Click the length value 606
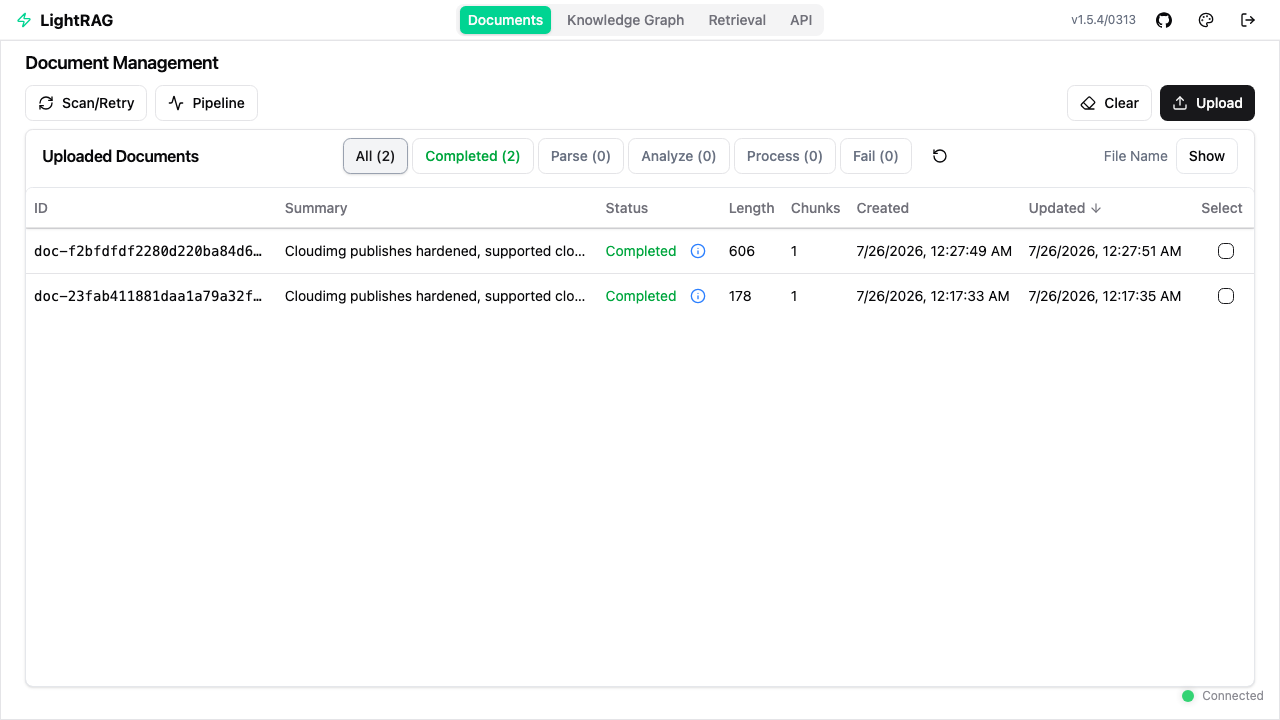Viewport: 1280px width, 720px height. tap(741, 251)
